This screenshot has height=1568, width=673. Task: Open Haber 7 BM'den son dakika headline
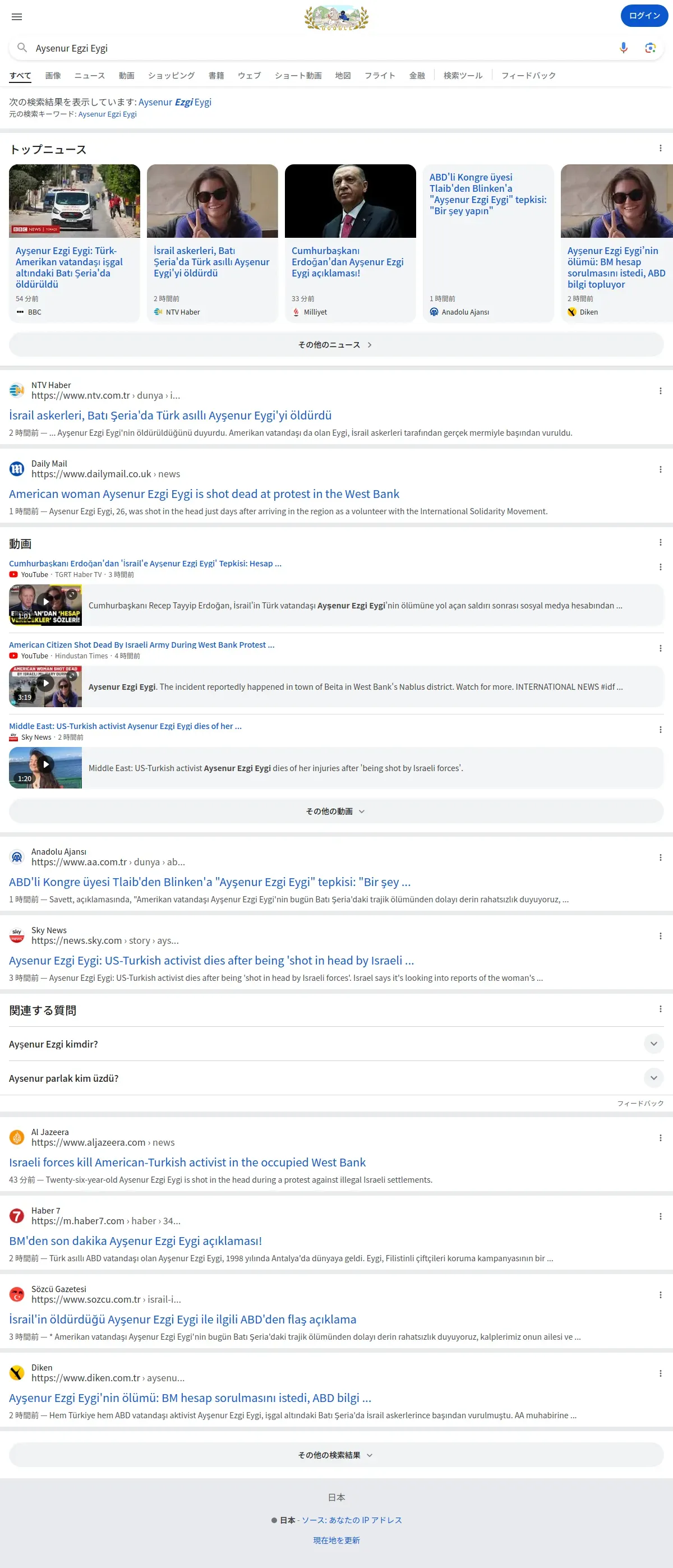(135, 1240)
